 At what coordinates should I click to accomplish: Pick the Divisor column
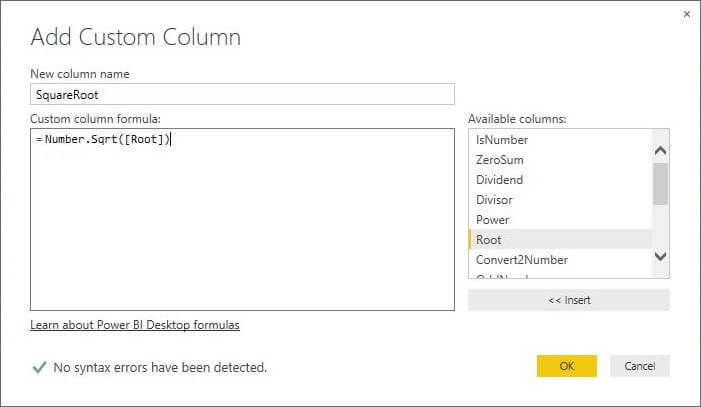(495, 200)
